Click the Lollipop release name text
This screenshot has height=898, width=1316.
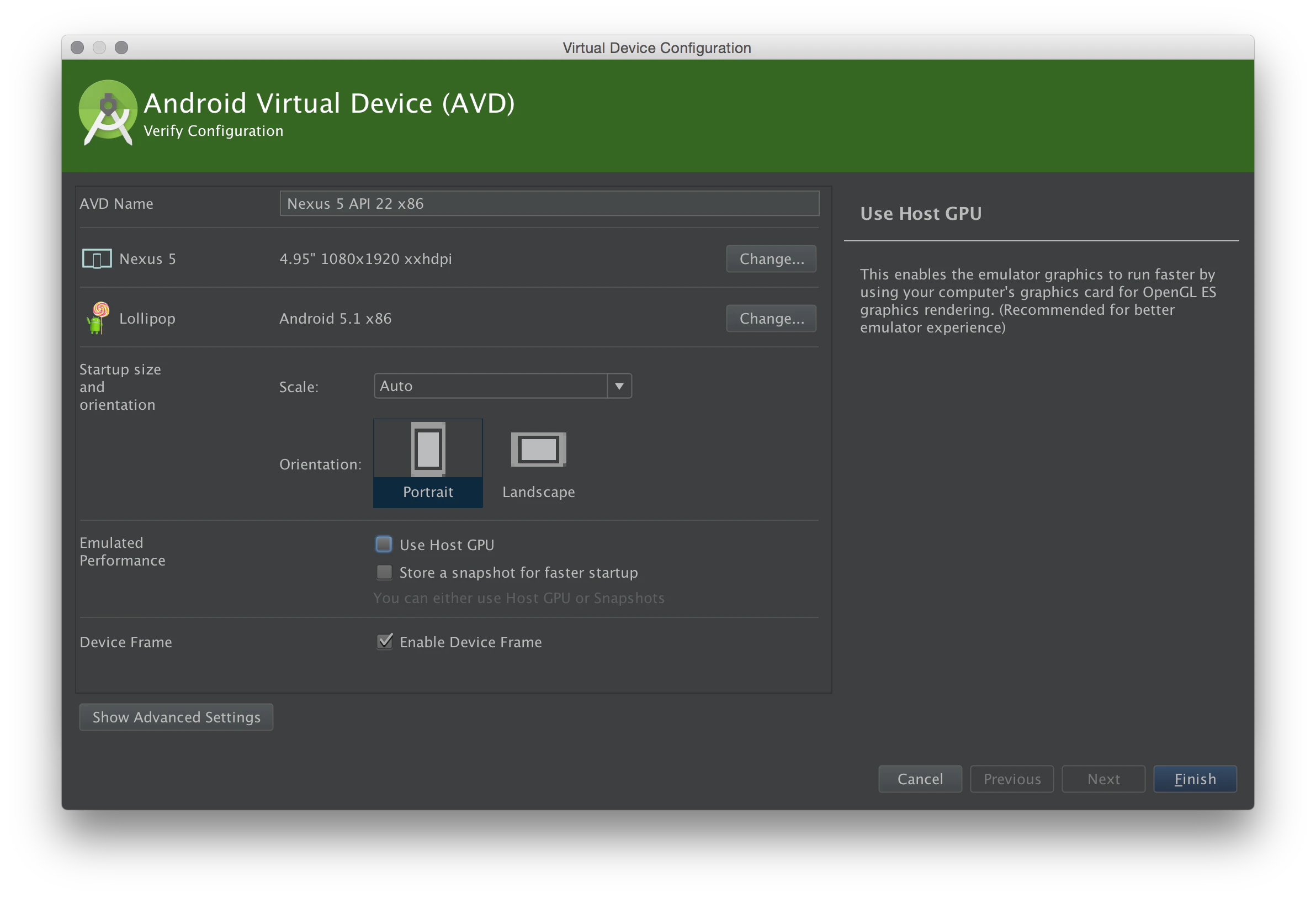pos(147,319)
